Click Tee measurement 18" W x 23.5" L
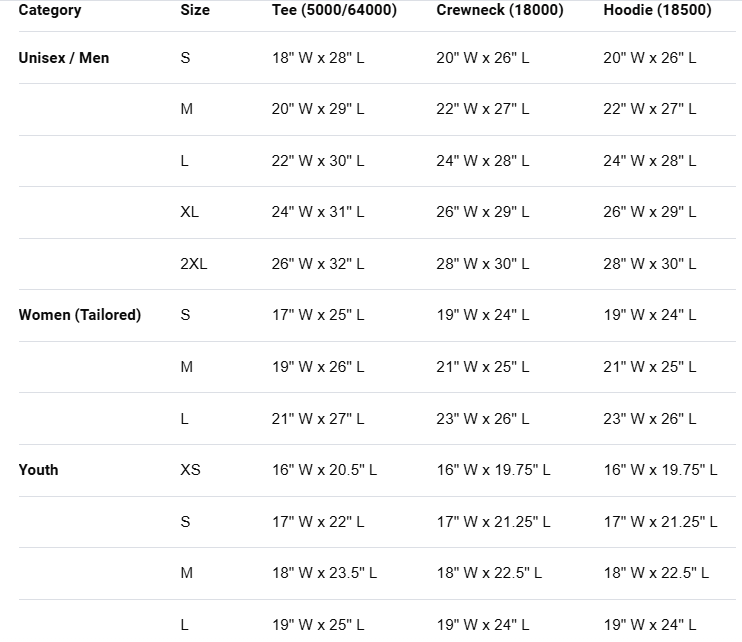 pos(324,573)
